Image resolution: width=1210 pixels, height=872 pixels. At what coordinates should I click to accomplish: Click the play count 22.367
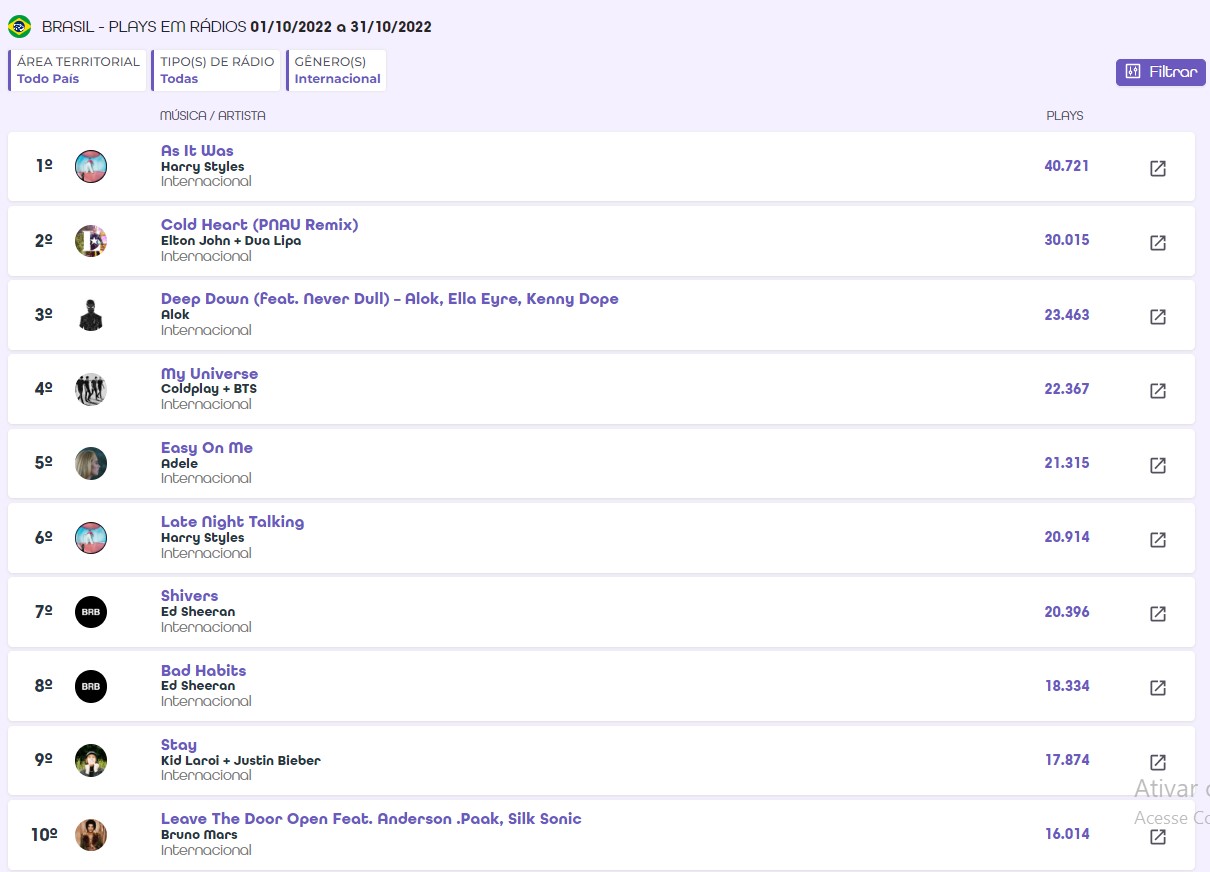pos(1067,389)
